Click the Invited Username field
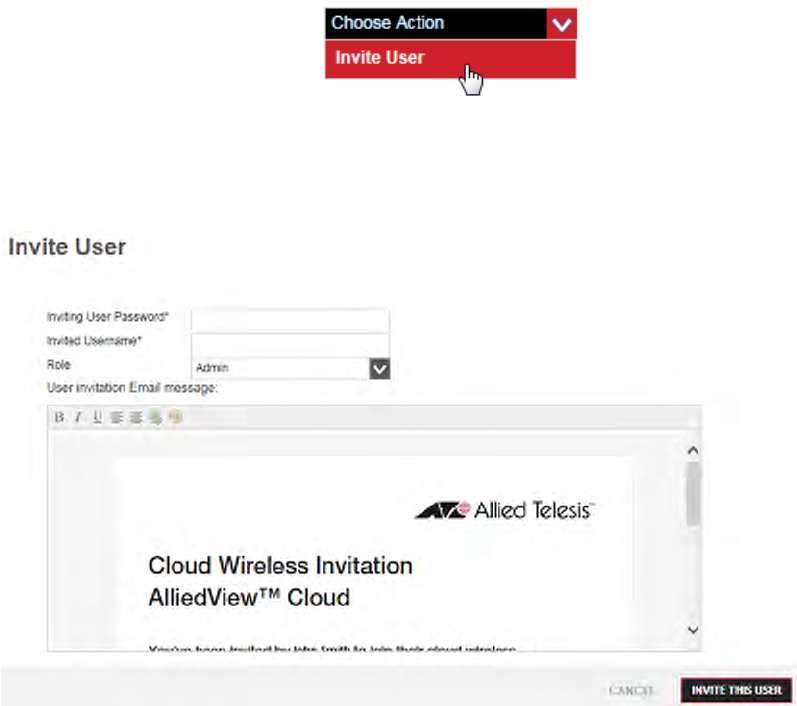 pyautogui.click(x=290, y=343)
